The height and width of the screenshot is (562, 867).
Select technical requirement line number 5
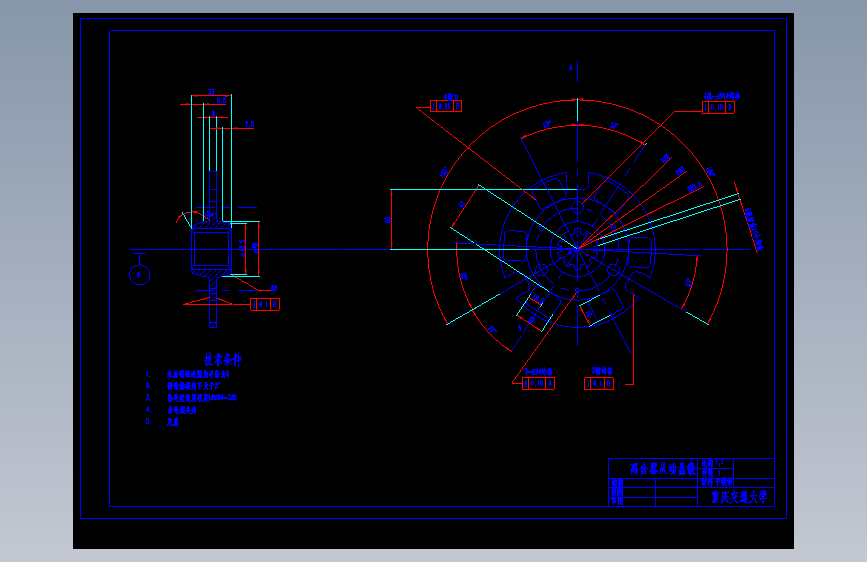[162, 422]
